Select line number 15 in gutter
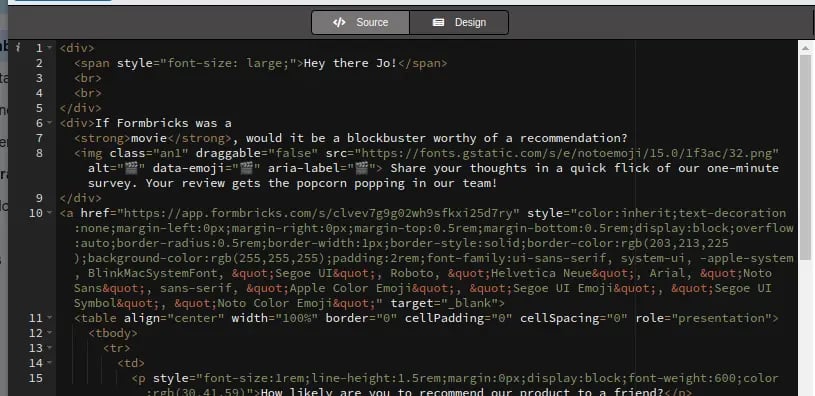This screenshot has width=815, height=396. [36, 378]
